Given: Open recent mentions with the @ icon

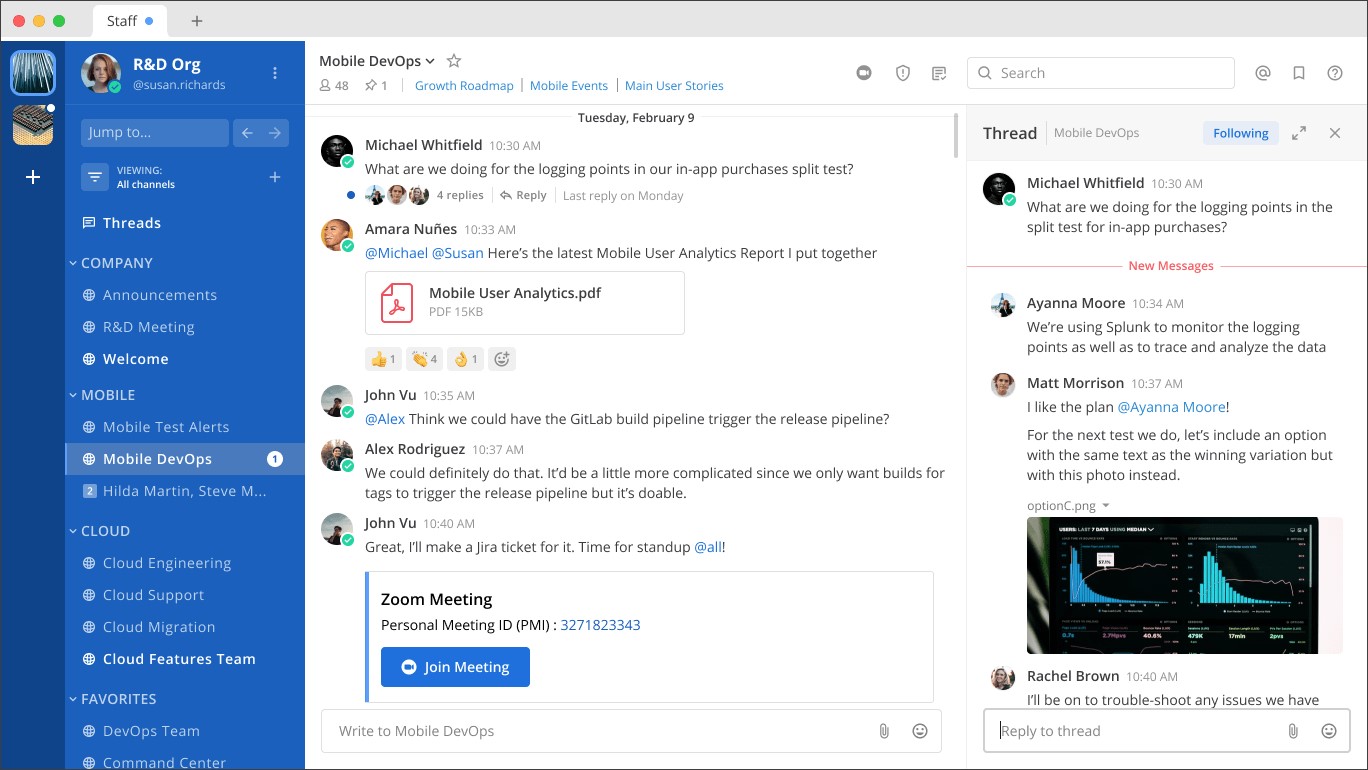Looking at the screenshot, I should coord(1263,73).
